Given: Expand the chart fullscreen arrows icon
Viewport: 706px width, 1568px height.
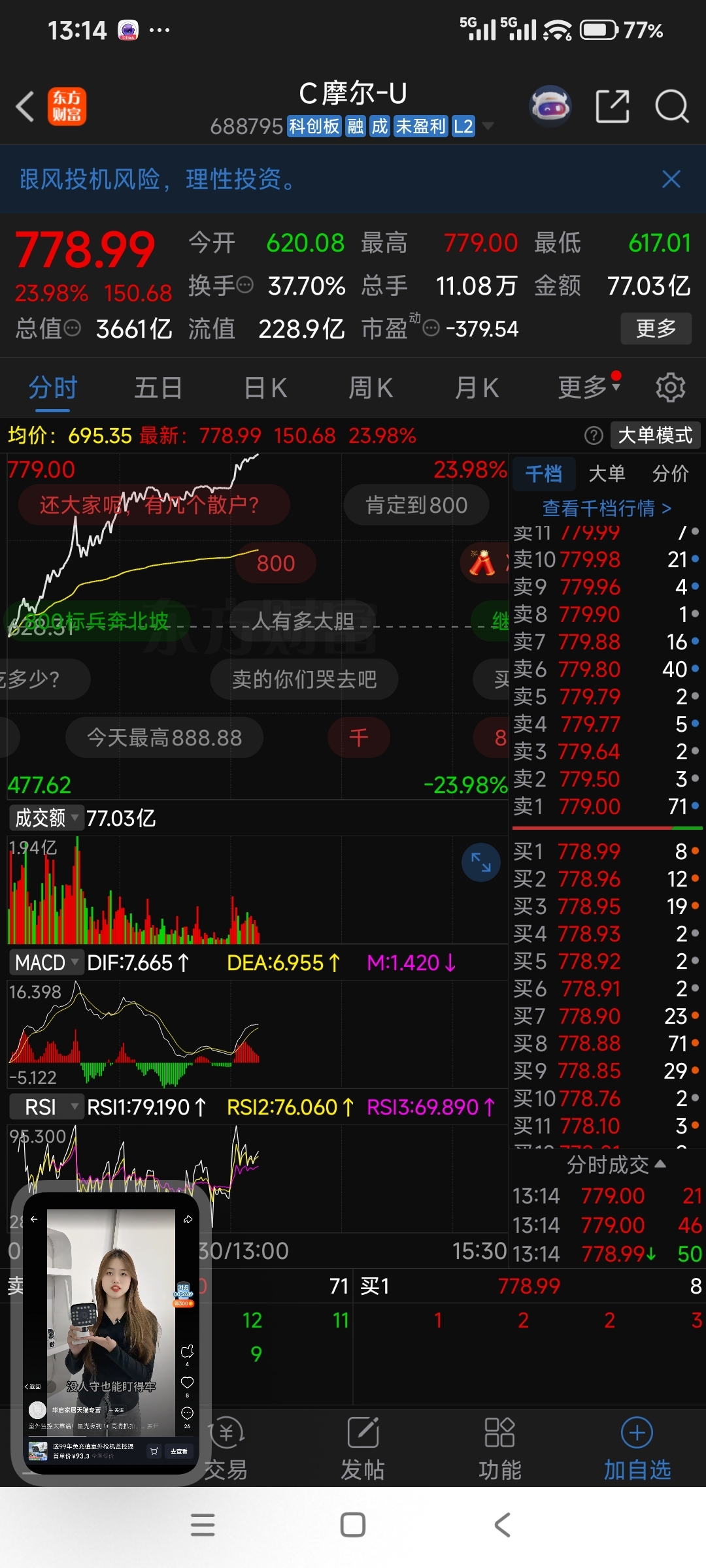Looking at the screenshot, I should (x=481, y=862).
